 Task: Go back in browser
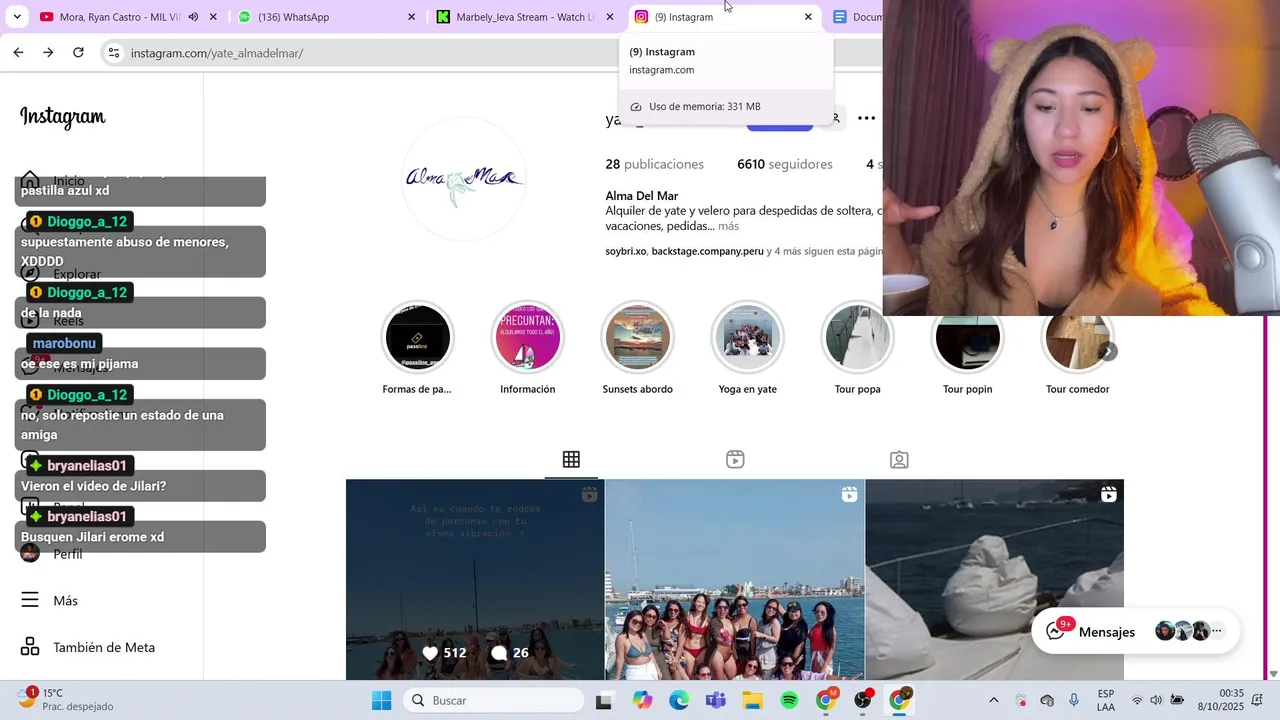18,53
